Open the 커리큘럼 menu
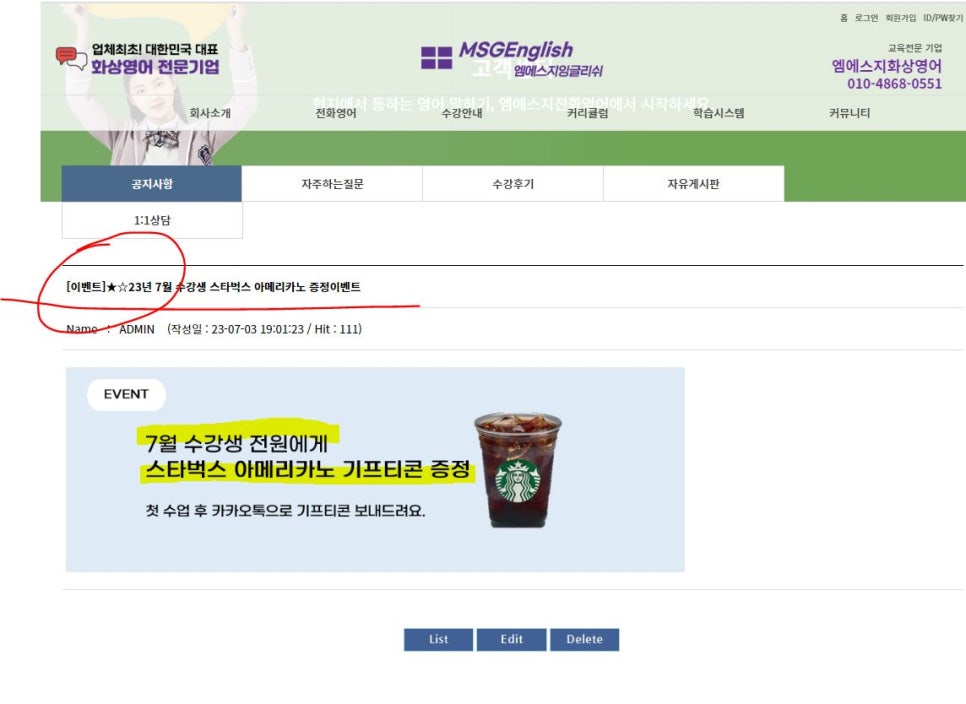Image resolution: width=966 pixels, height=704 pixels. click(x=588, y=113)
